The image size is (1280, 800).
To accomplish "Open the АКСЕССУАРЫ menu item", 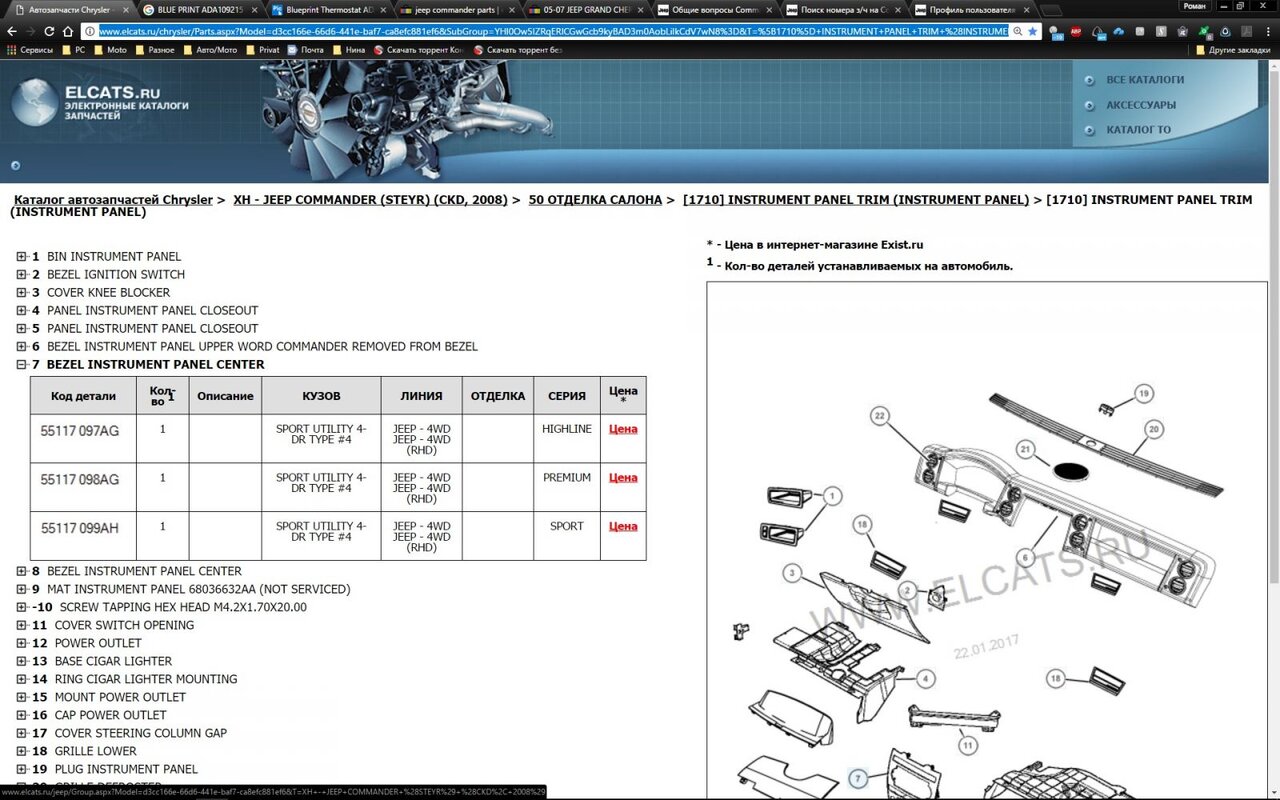I will [x=1140, y=105].
